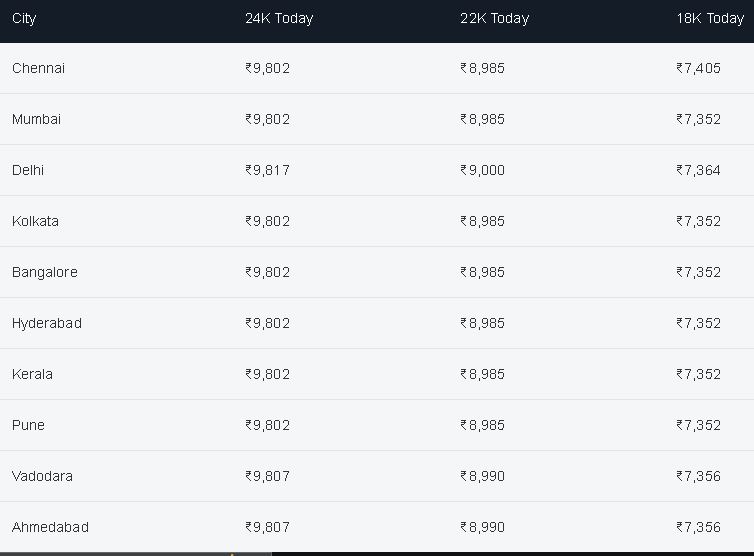
Task: Click Ahmedabad's 18K price ₹7,356
Action: point(698,527)
